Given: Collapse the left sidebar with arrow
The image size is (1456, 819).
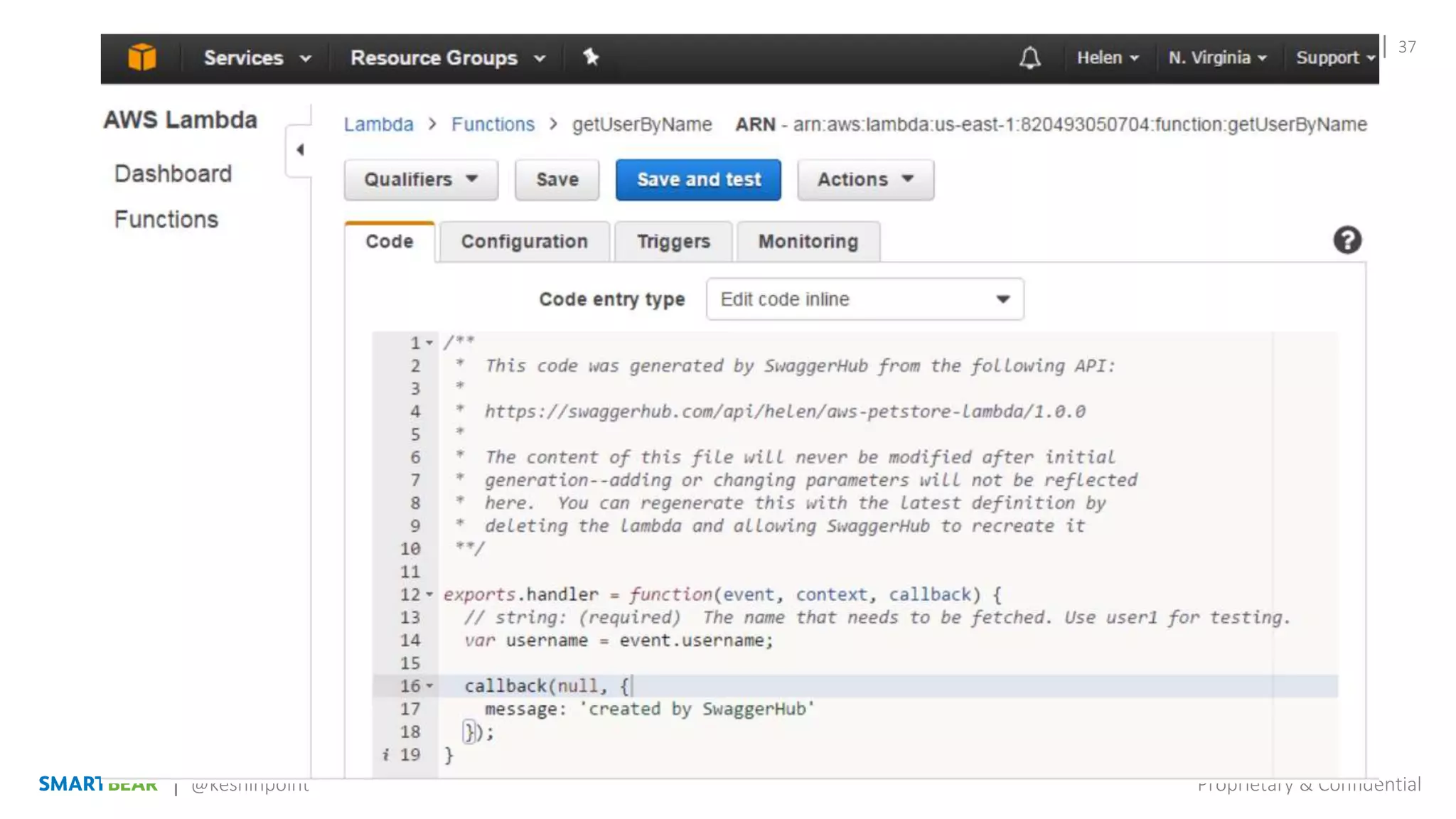Looking at the screenshot, I should [300, 149].
